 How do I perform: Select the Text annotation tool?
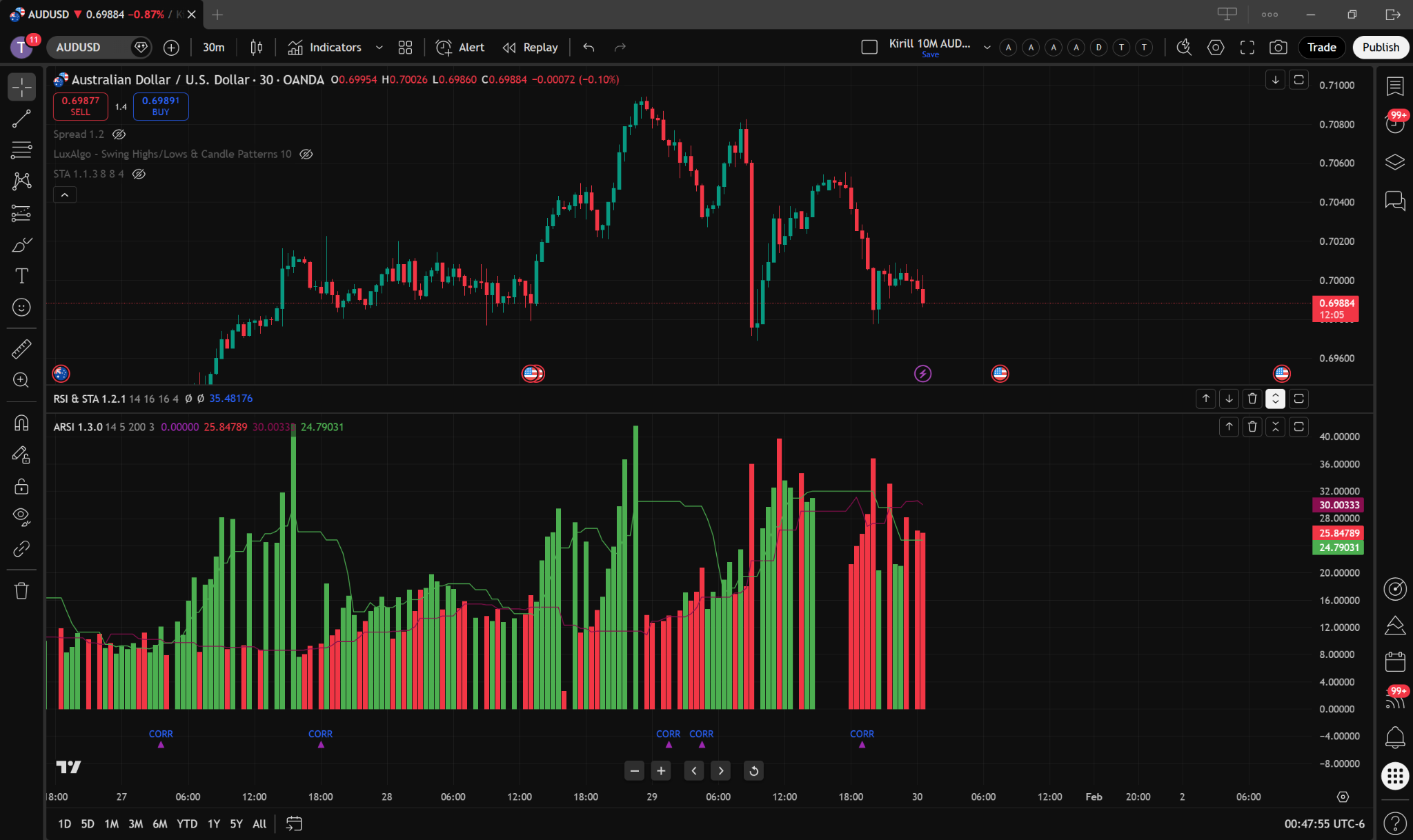click(21, 276)
